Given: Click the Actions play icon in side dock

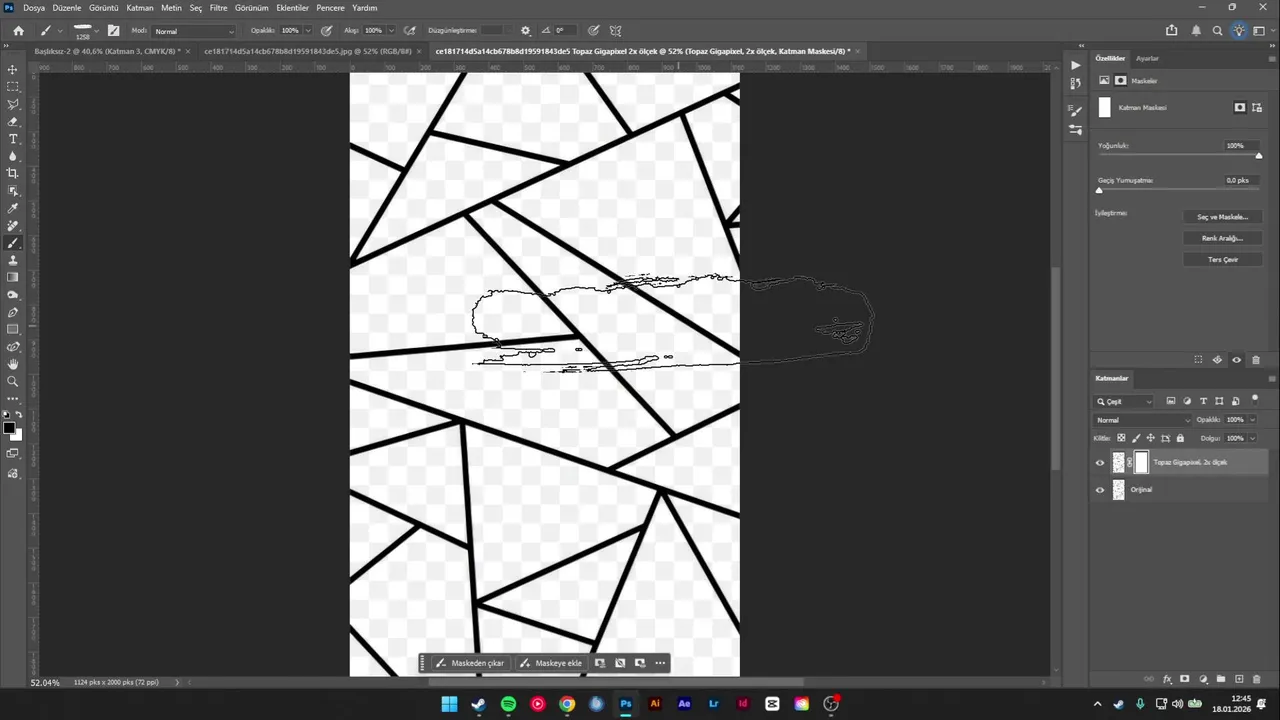Looking at the screenshot, I should pyautogui.click(x=1075, y=65).
